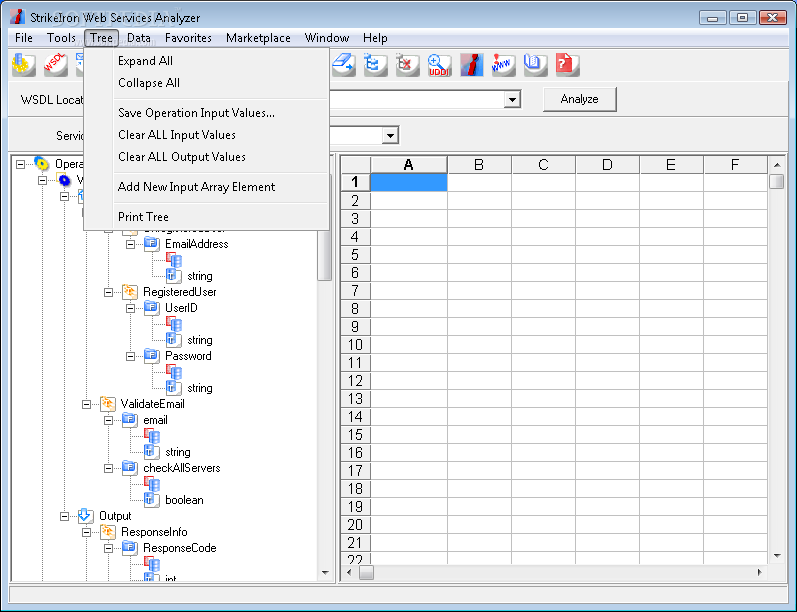This screenshot has height=612, width=797.
Task: Open the Marketplace menu
Action: 258,38
